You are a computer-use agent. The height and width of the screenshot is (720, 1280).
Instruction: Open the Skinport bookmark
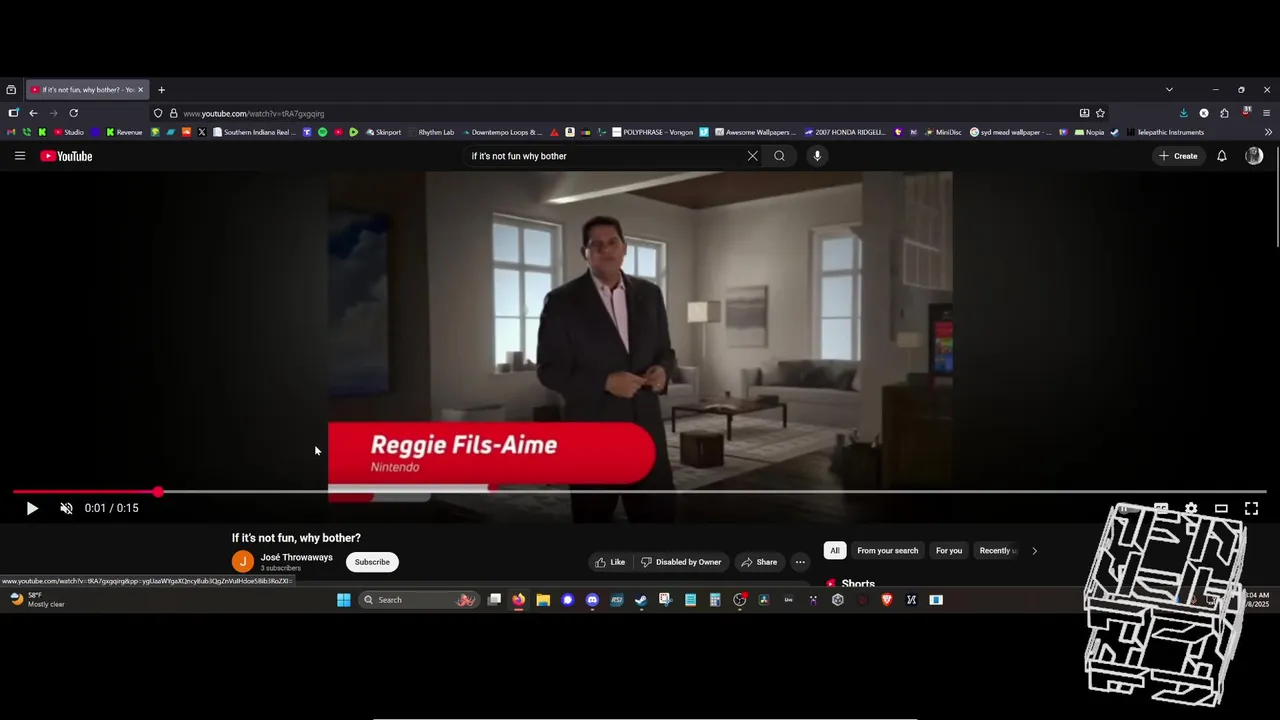(383, 132)
